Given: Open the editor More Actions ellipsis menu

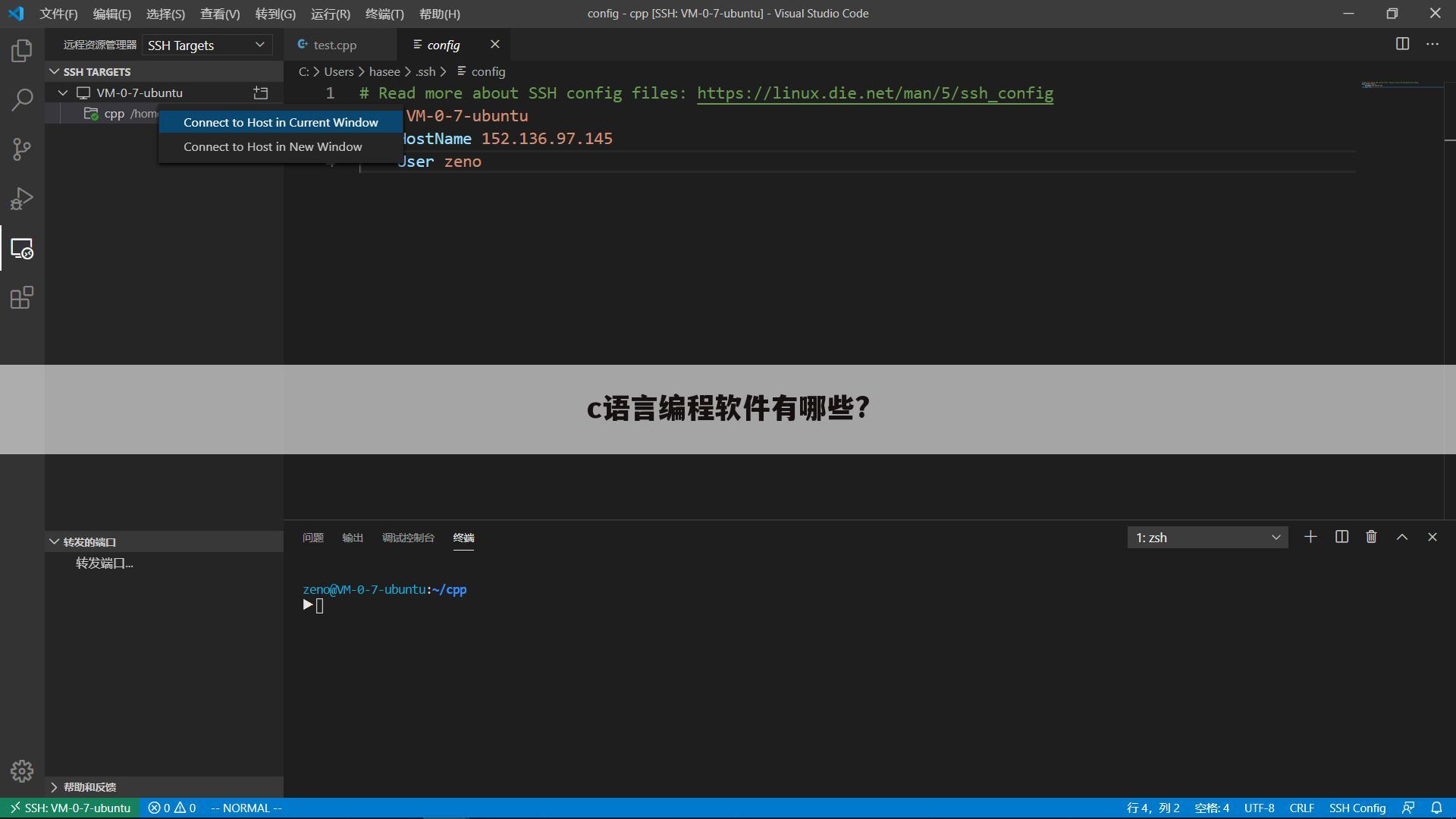Looking at the screenshot, I should 1432,44.
